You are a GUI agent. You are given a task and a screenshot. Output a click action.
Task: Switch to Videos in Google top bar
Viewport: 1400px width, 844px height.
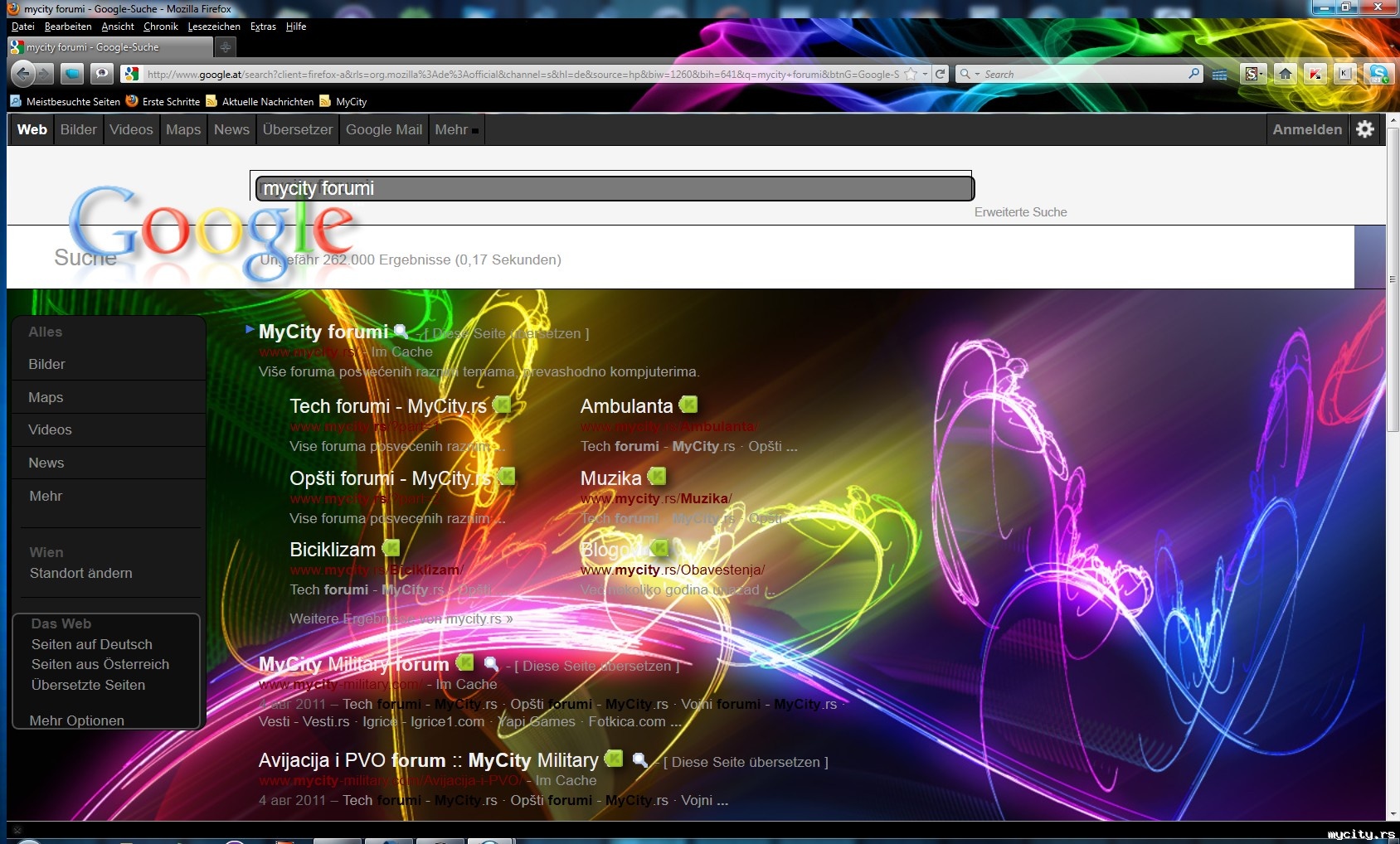click(131, 129)
